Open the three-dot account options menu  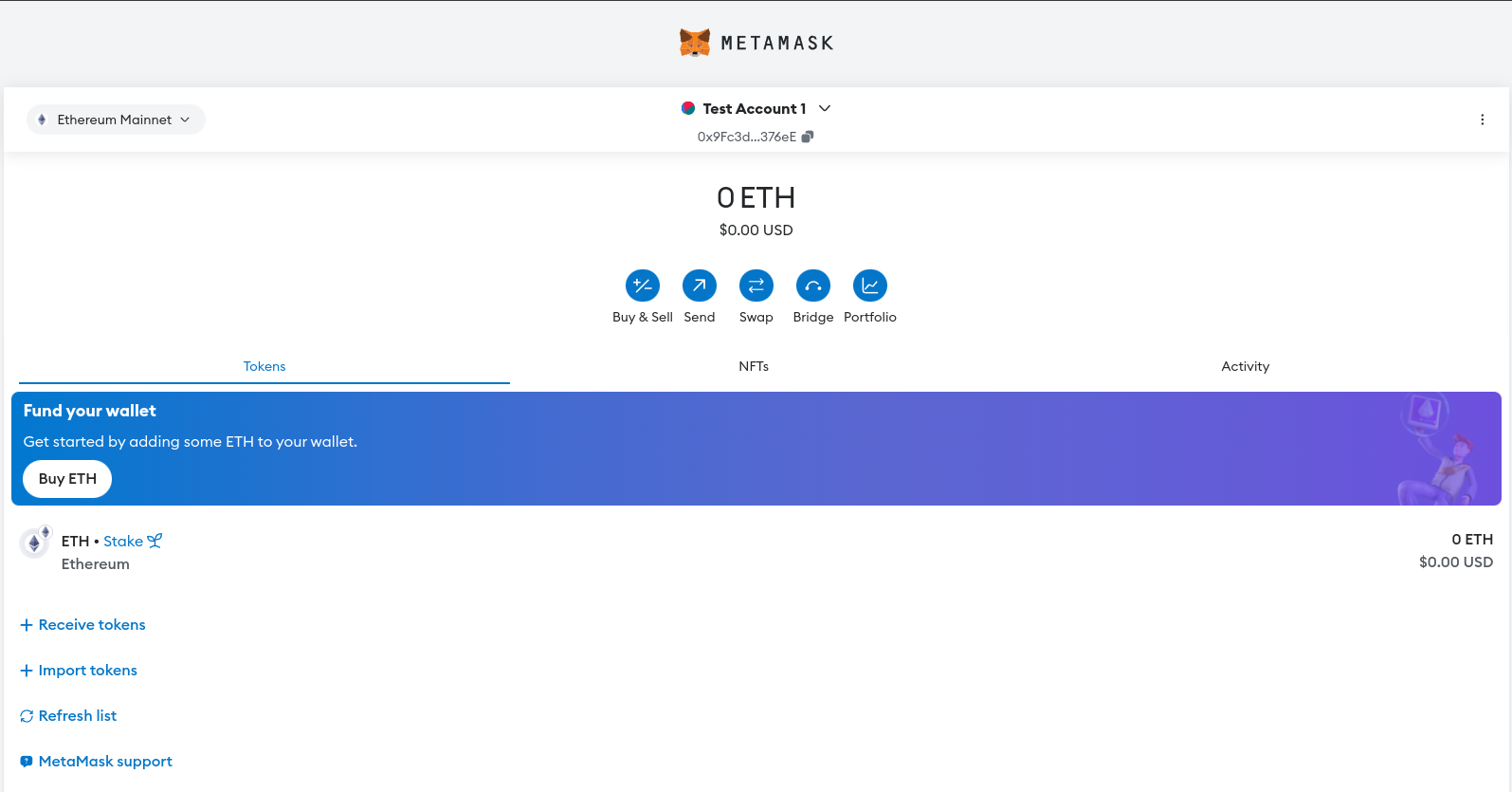pyautogui.click(x=1482, y=120)
